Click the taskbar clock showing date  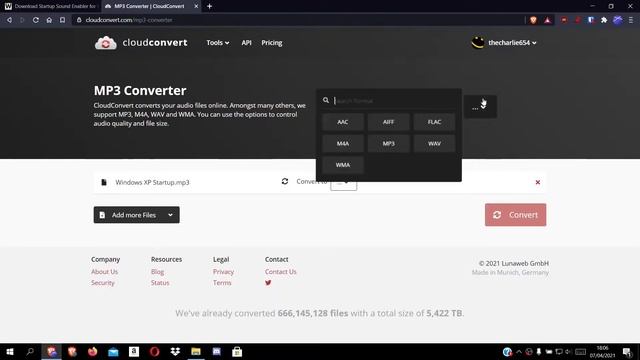click(602, 352)
